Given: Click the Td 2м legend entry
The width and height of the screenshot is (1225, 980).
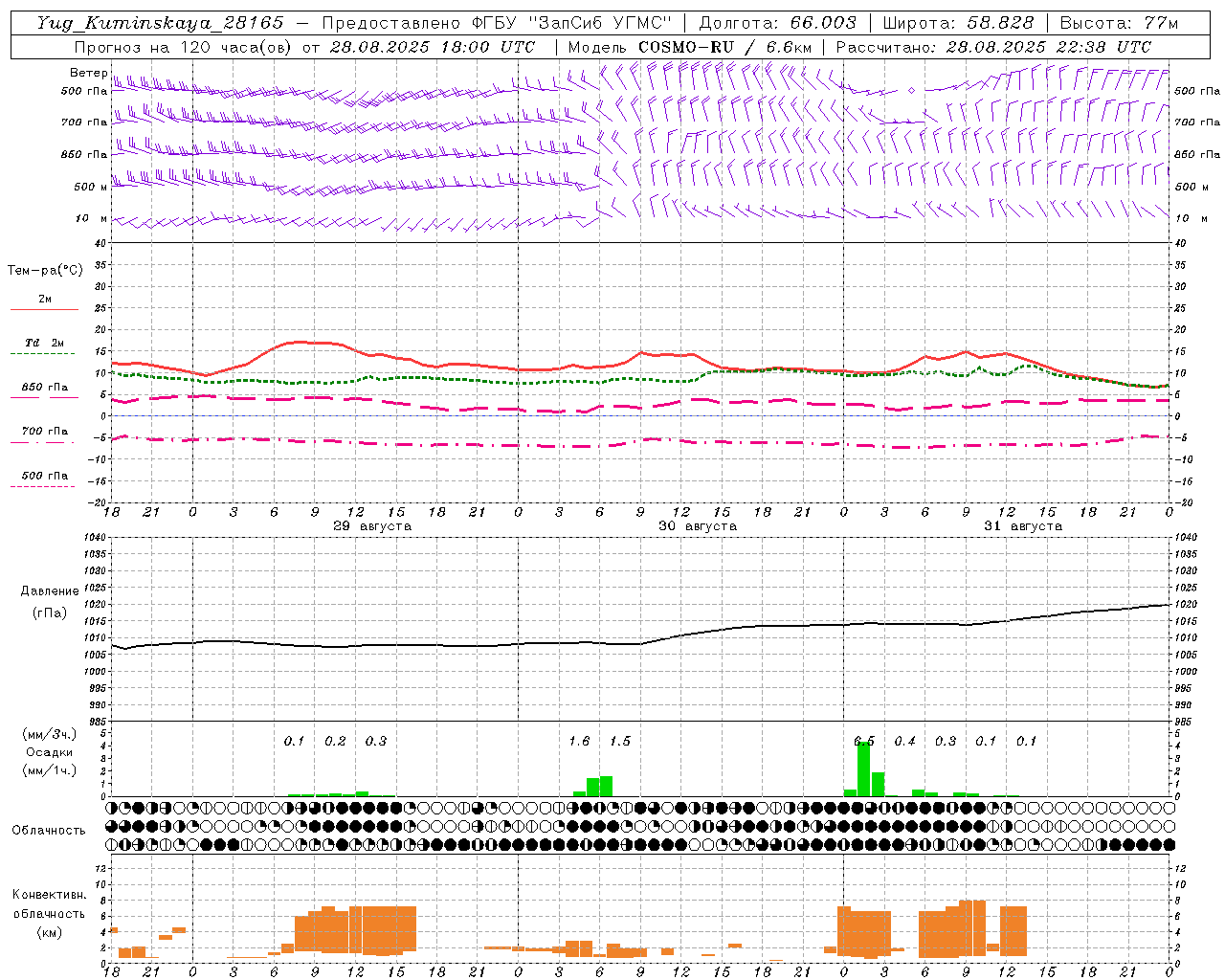Looking at the screenshot, I should [x=45, y=343].
